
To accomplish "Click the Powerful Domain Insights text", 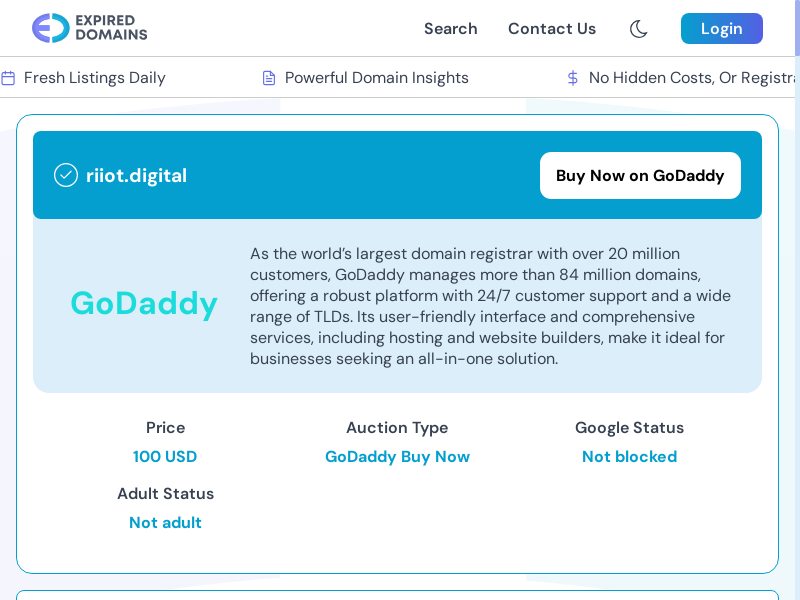I will tap(377, 78).
